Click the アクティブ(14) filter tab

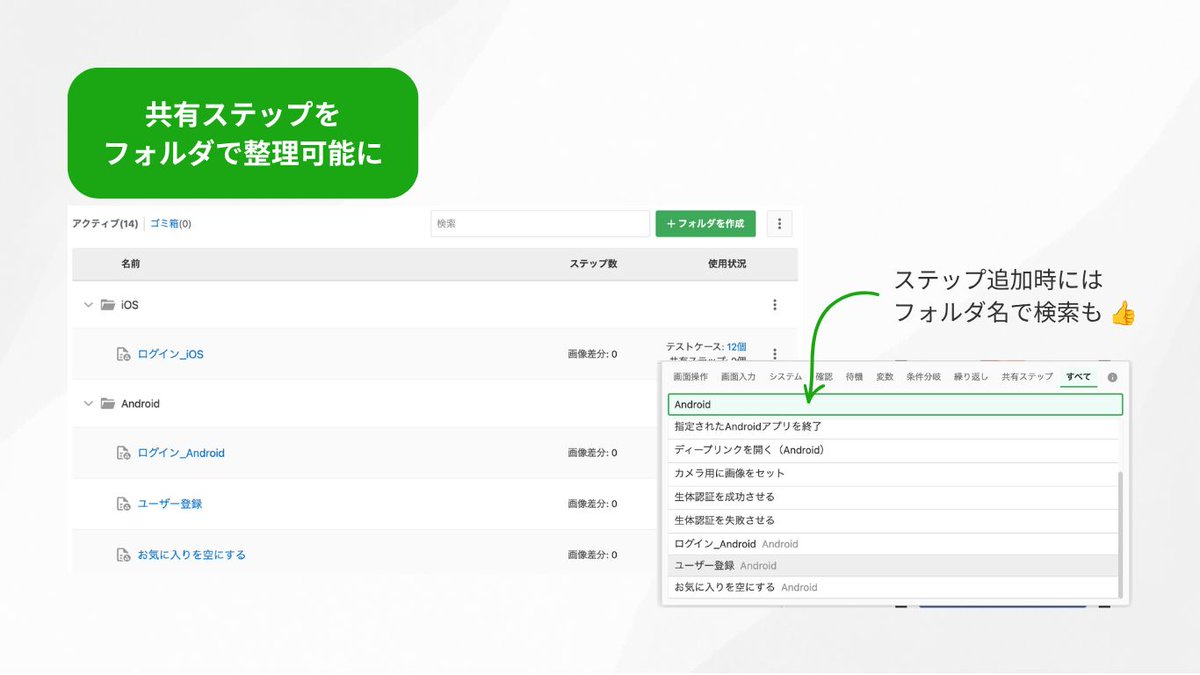click(105, 224)
